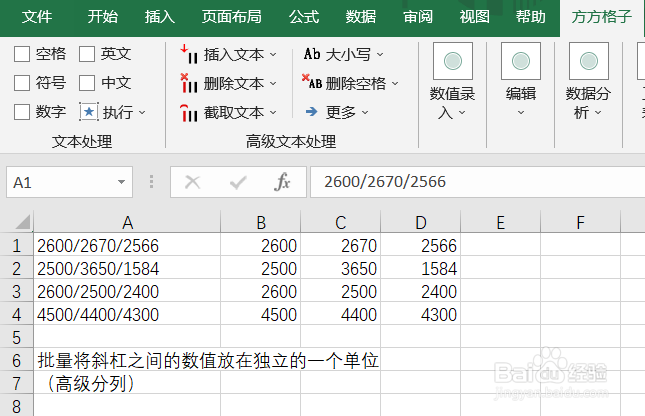The width and height of the screenshot is (645, 416).
Task: Select column A header
Action: (127, 222)
